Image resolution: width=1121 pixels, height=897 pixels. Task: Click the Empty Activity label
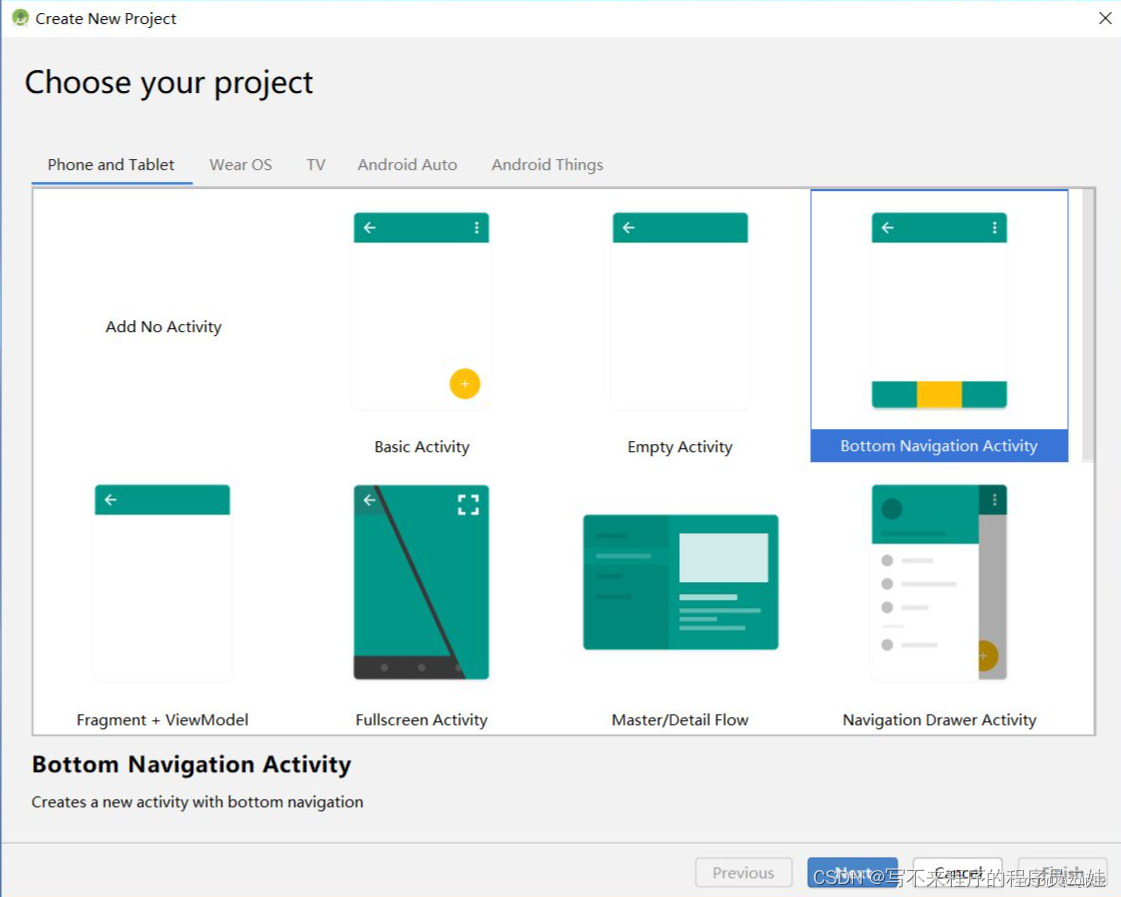pyautogui.click(x=680, y=447)
